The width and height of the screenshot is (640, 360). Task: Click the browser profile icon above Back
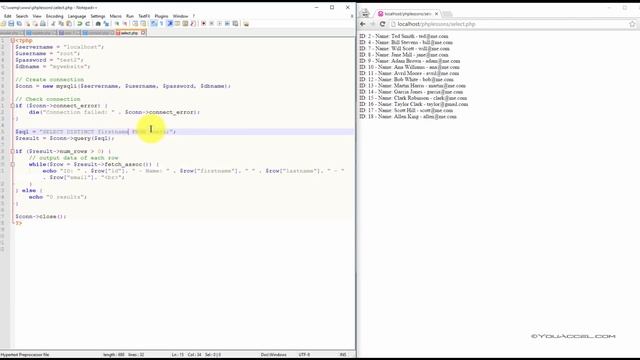coord(365,13)
